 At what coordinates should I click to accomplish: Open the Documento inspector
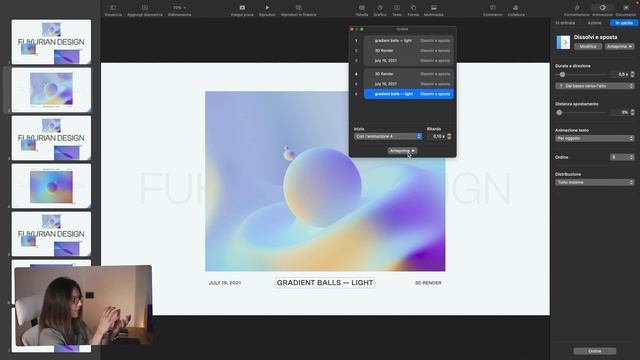click(626, 8)
